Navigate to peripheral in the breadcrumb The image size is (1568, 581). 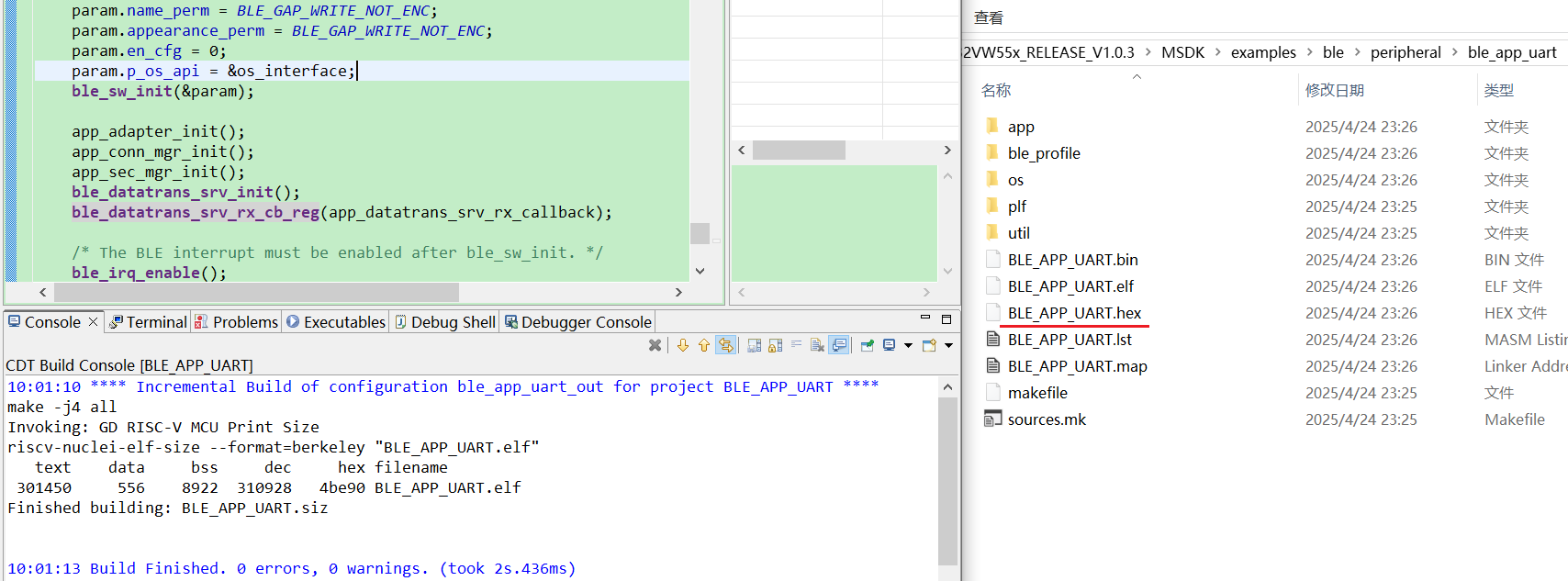point(1406,52)
